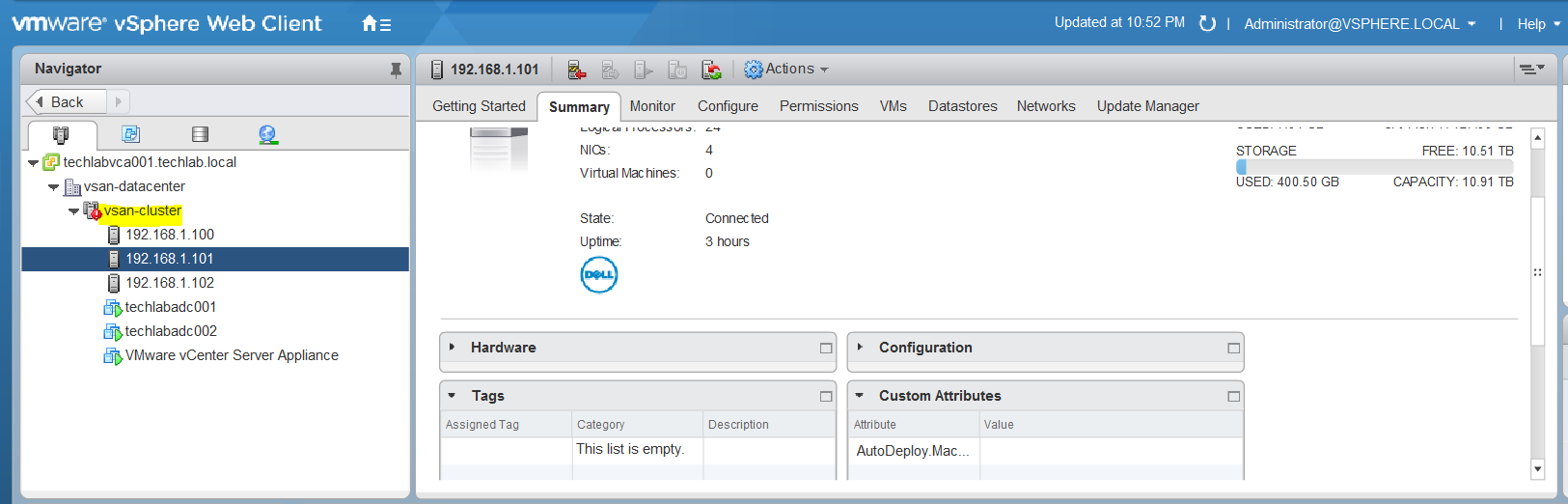Open the VMs tab
Viewport: 1568px width, 504px height.
893,106
